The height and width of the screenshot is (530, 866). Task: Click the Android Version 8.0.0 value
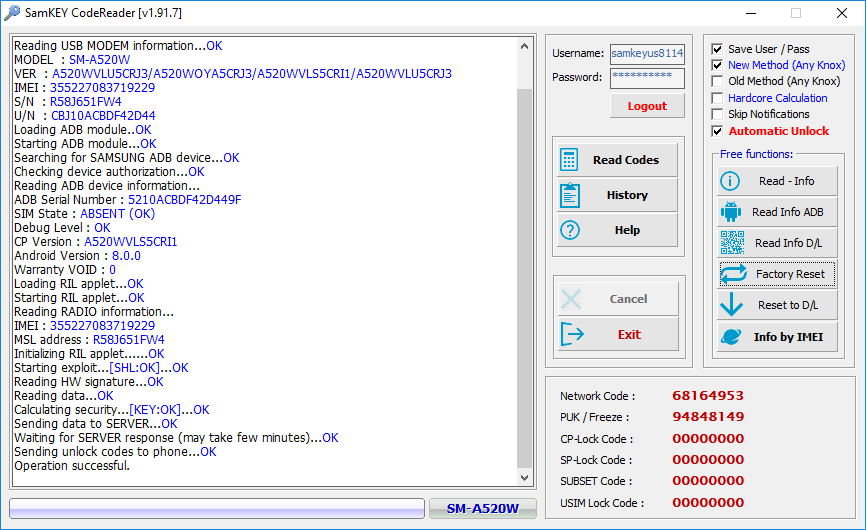(x=126, y=256)
